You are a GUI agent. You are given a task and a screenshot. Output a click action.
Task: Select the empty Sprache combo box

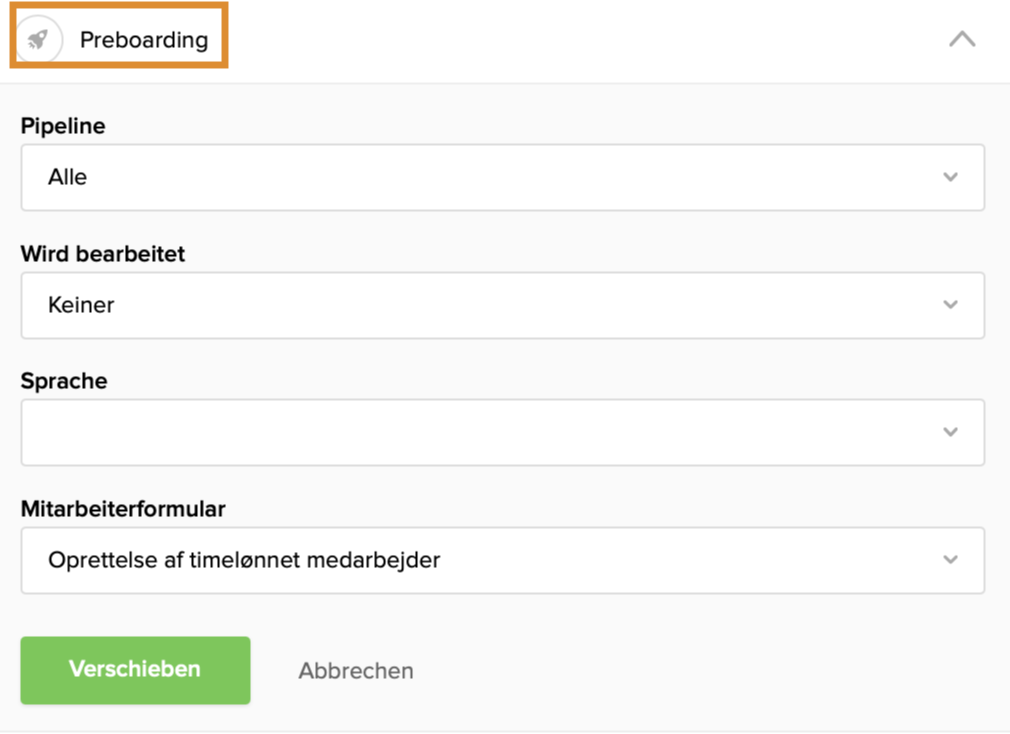pyautogui.click(x=480, y=432)
